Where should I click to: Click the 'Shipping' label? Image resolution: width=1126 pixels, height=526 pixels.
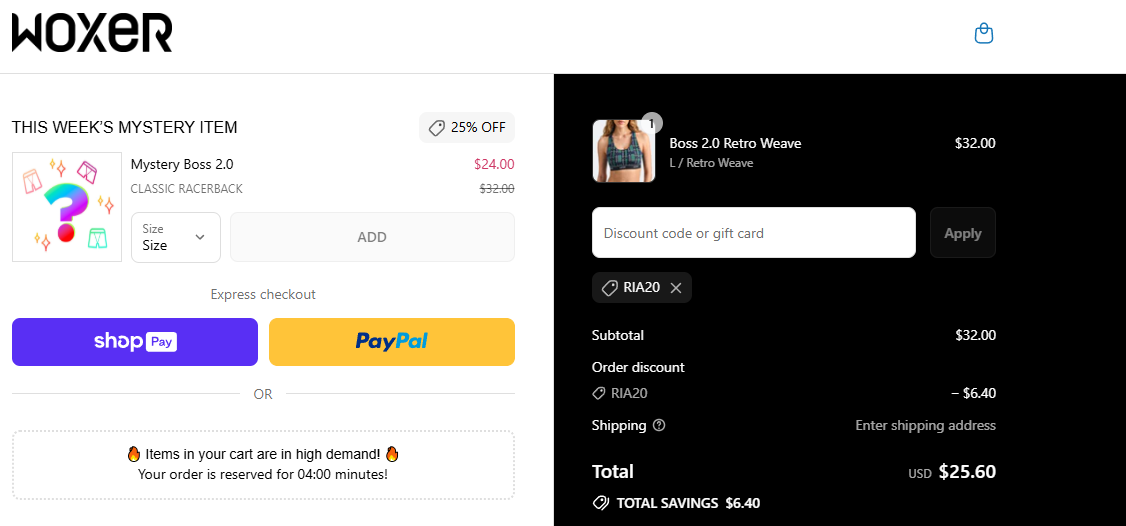(x=619, y=425)
